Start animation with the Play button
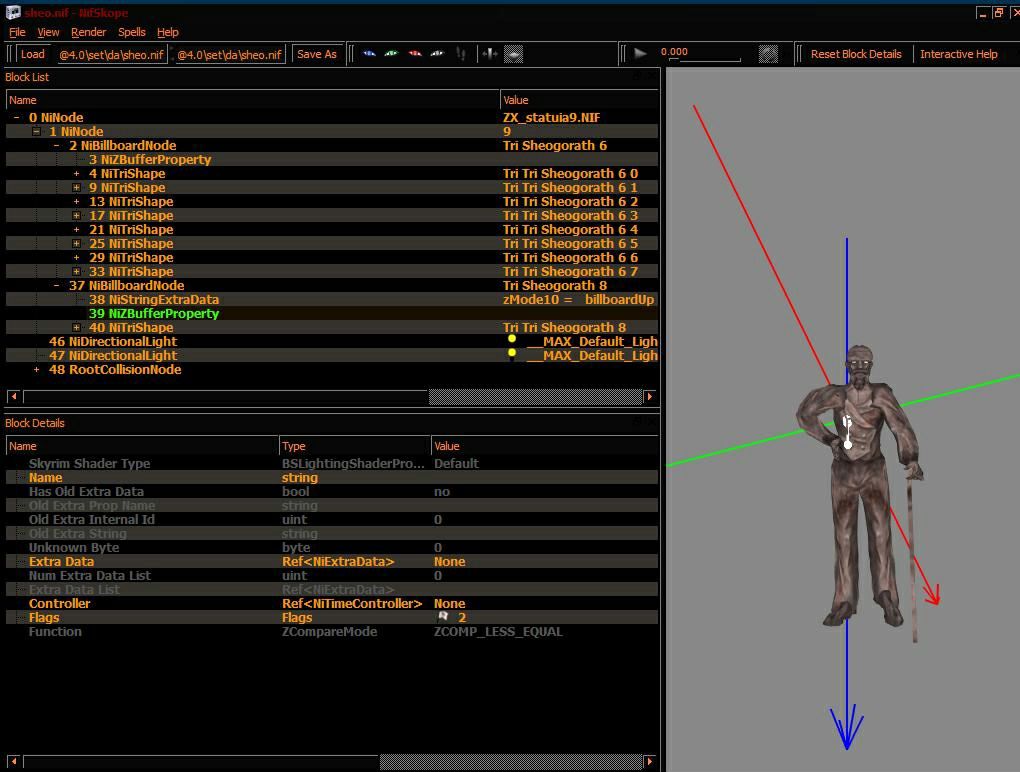The width and height of the screenshot is (1020, 772). pos(640,53)
